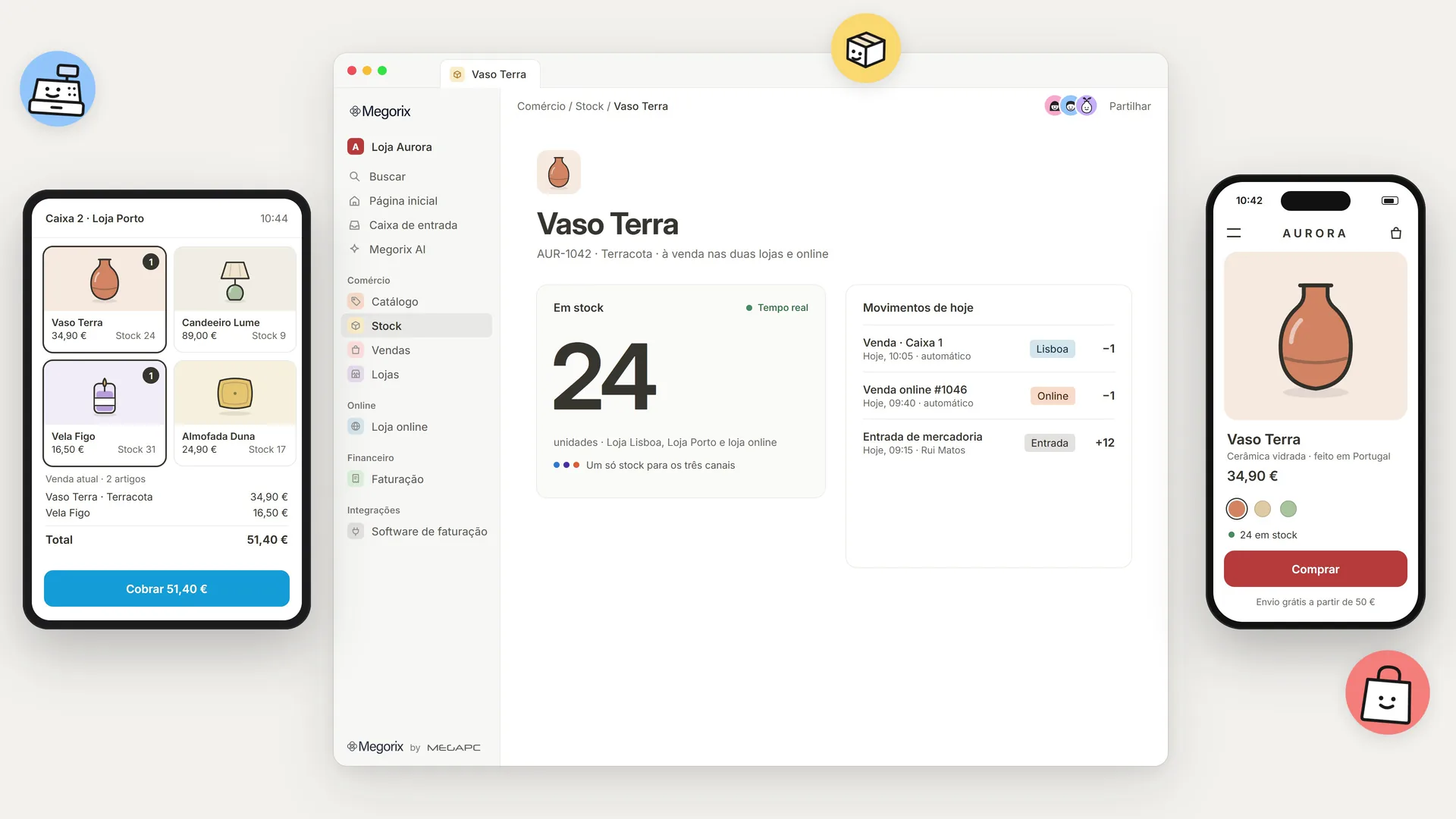This screenshot has width=1456, height=819.
Task: Select Almofada Duna product on POS tablet
Action: [235, 413]
